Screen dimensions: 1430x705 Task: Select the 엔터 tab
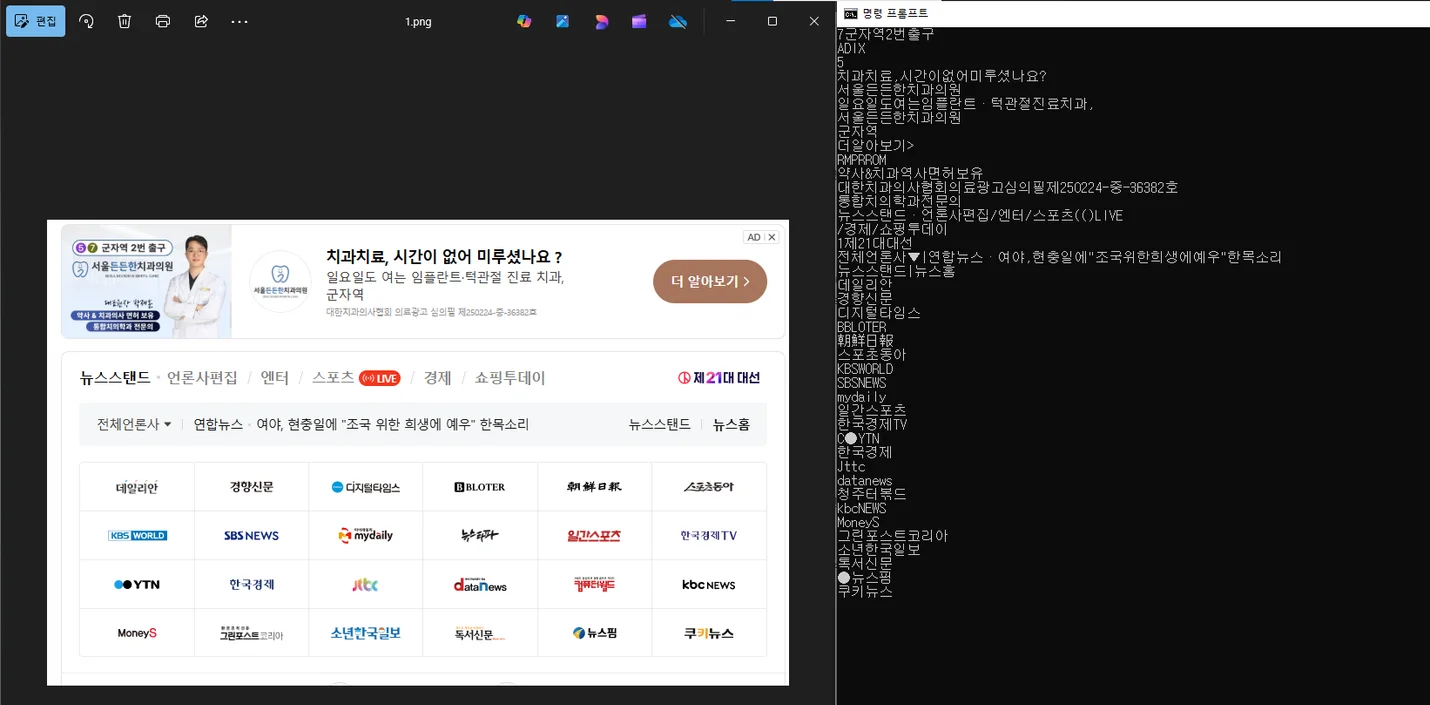tap(275, 378)
